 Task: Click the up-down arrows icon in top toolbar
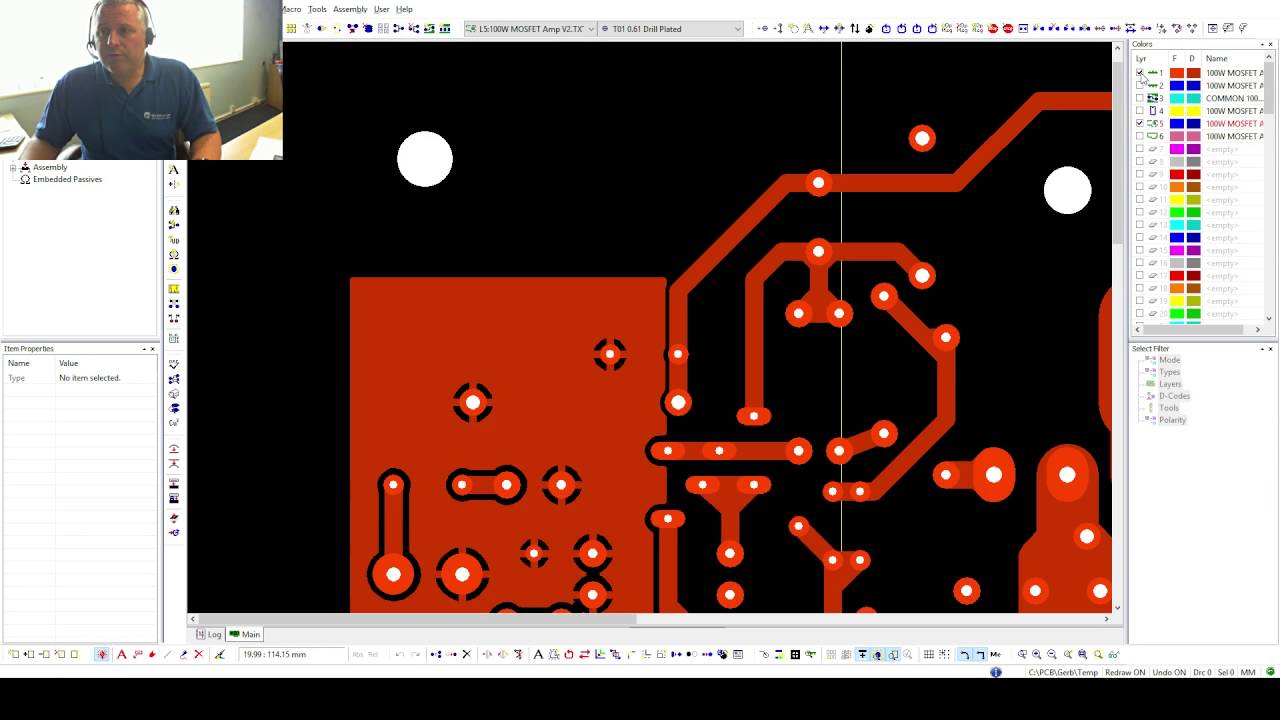(855, 29)
